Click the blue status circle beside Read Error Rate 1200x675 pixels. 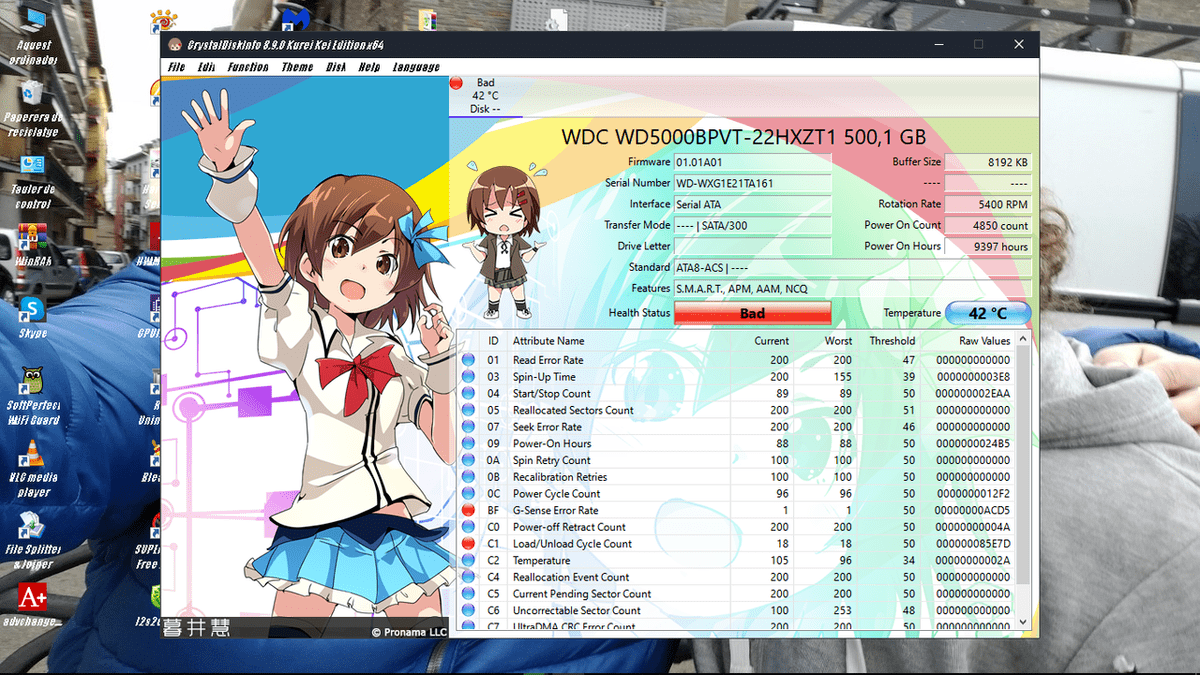click(x=467, y=360)
